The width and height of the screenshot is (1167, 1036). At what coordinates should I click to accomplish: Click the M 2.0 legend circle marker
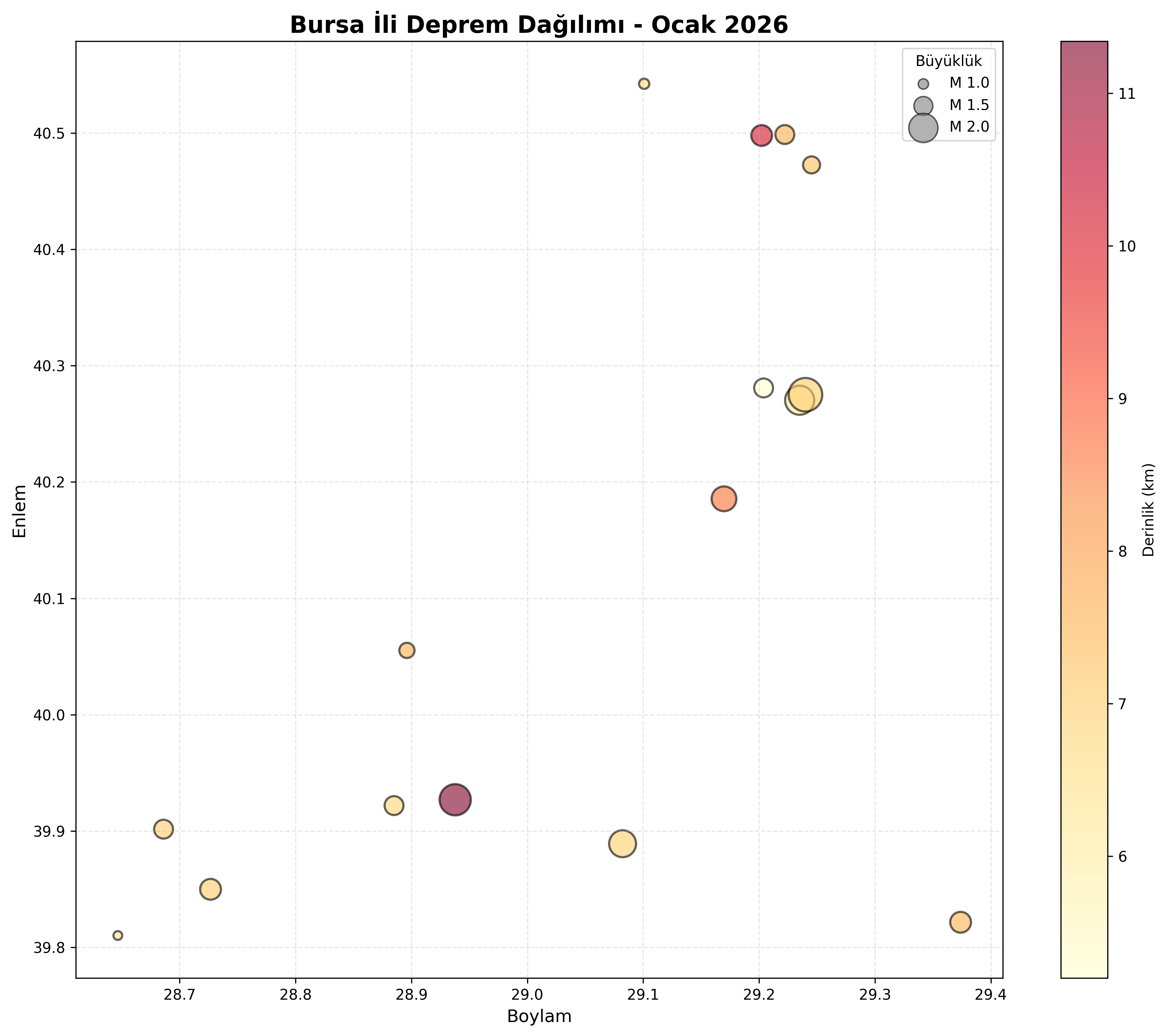tap(923, 127)
